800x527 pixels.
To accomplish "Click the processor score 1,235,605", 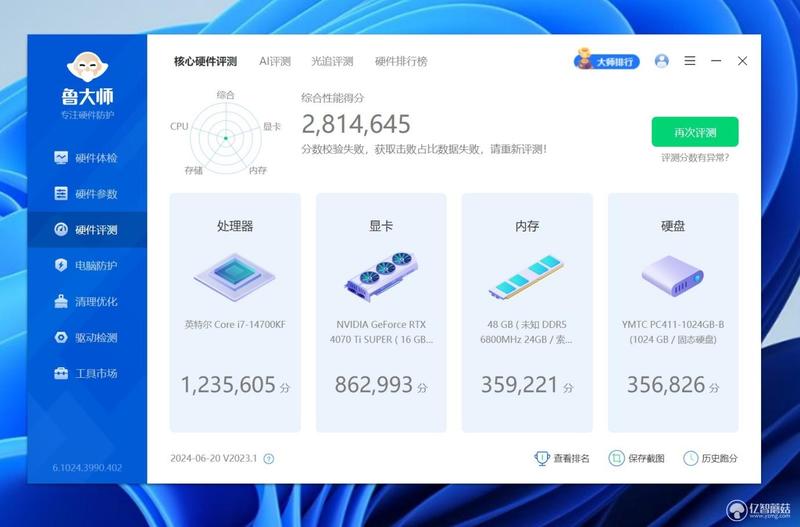I will [x=228, y=385].
